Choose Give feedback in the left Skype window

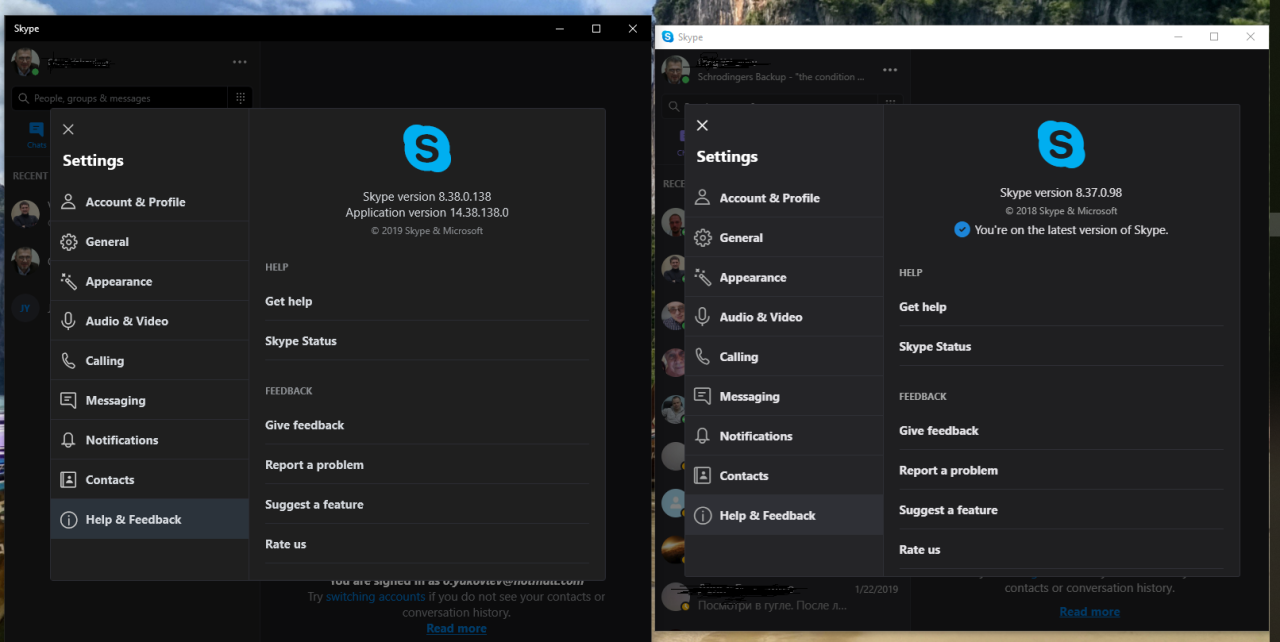coord(427,425)
